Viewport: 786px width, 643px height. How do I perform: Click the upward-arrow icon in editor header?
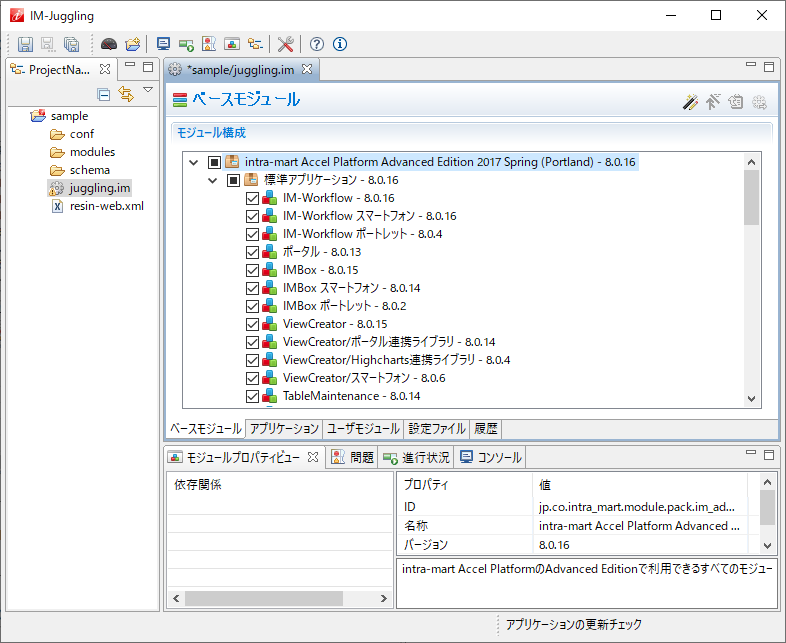pos(713,102)
